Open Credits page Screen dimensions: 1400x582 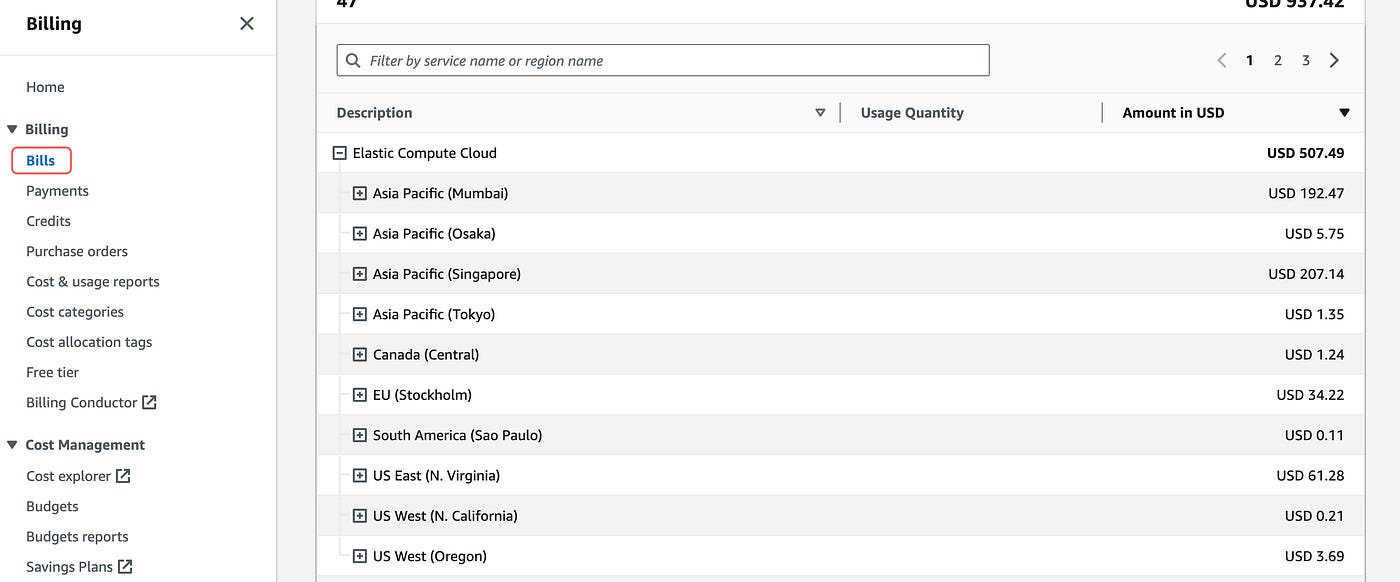click(48, 221)
